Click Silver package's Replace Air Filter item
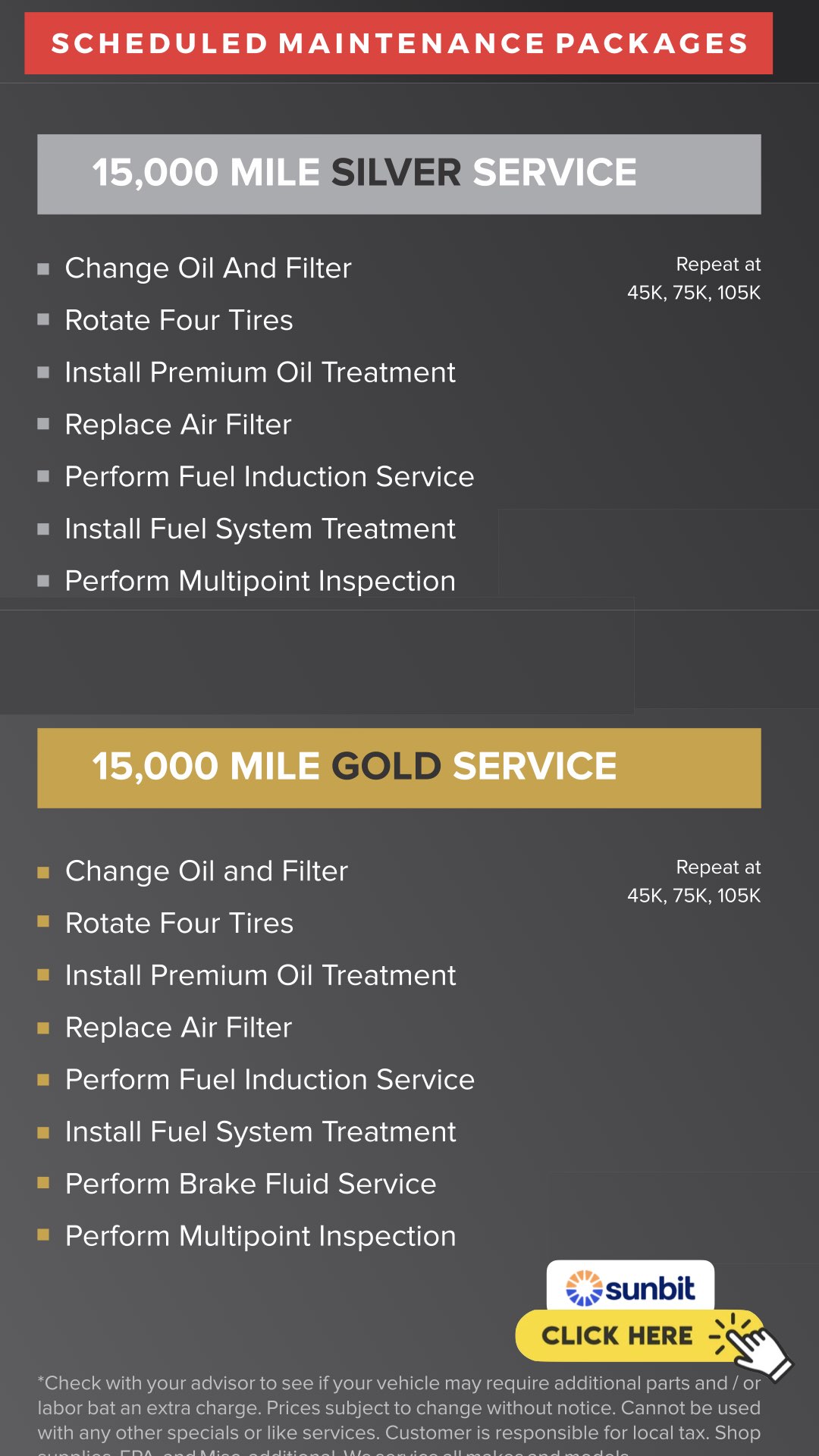819x1456 pixels. pos(178,425)
